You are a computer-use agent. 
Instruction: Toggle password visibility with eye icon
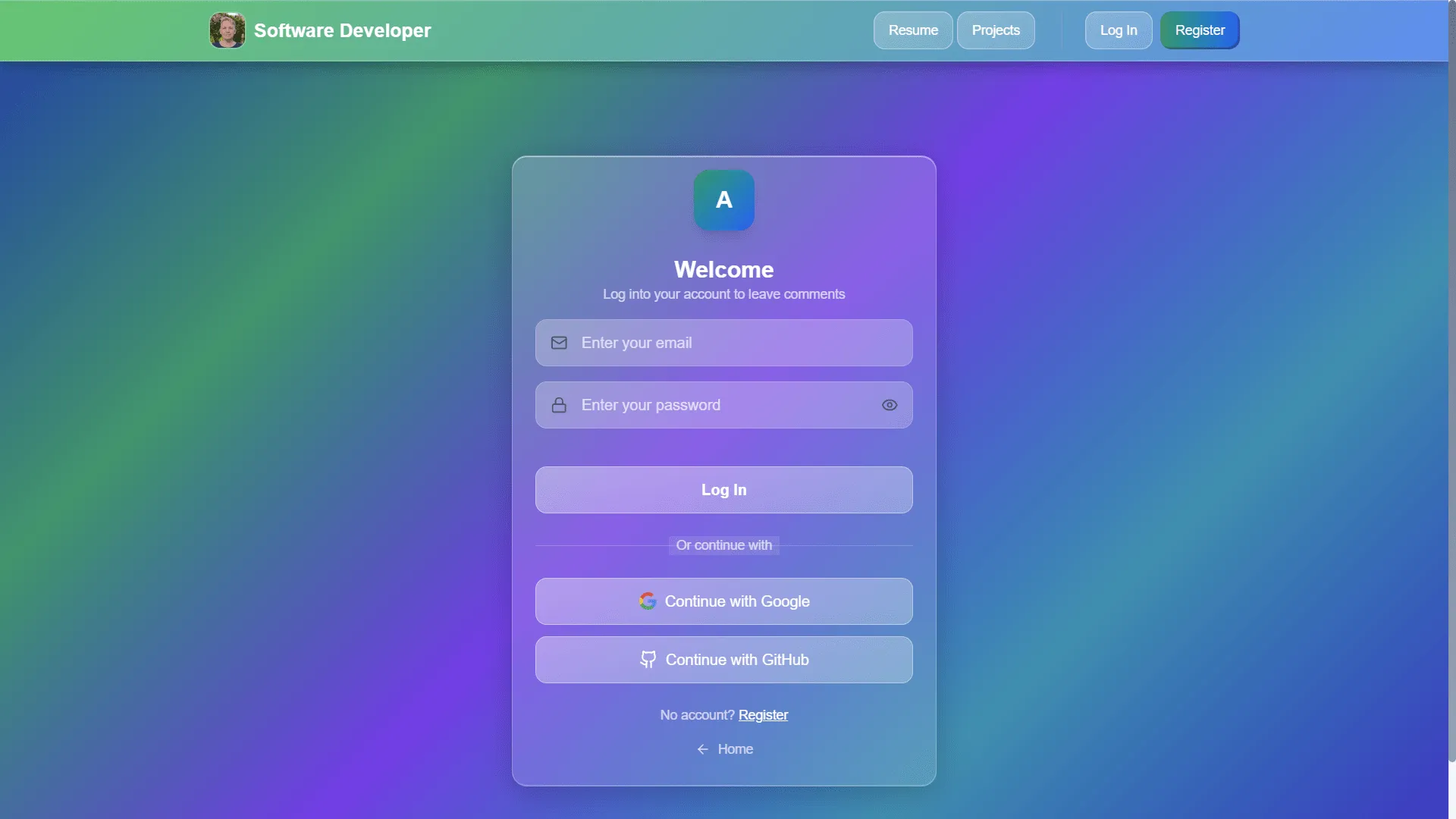890,405
